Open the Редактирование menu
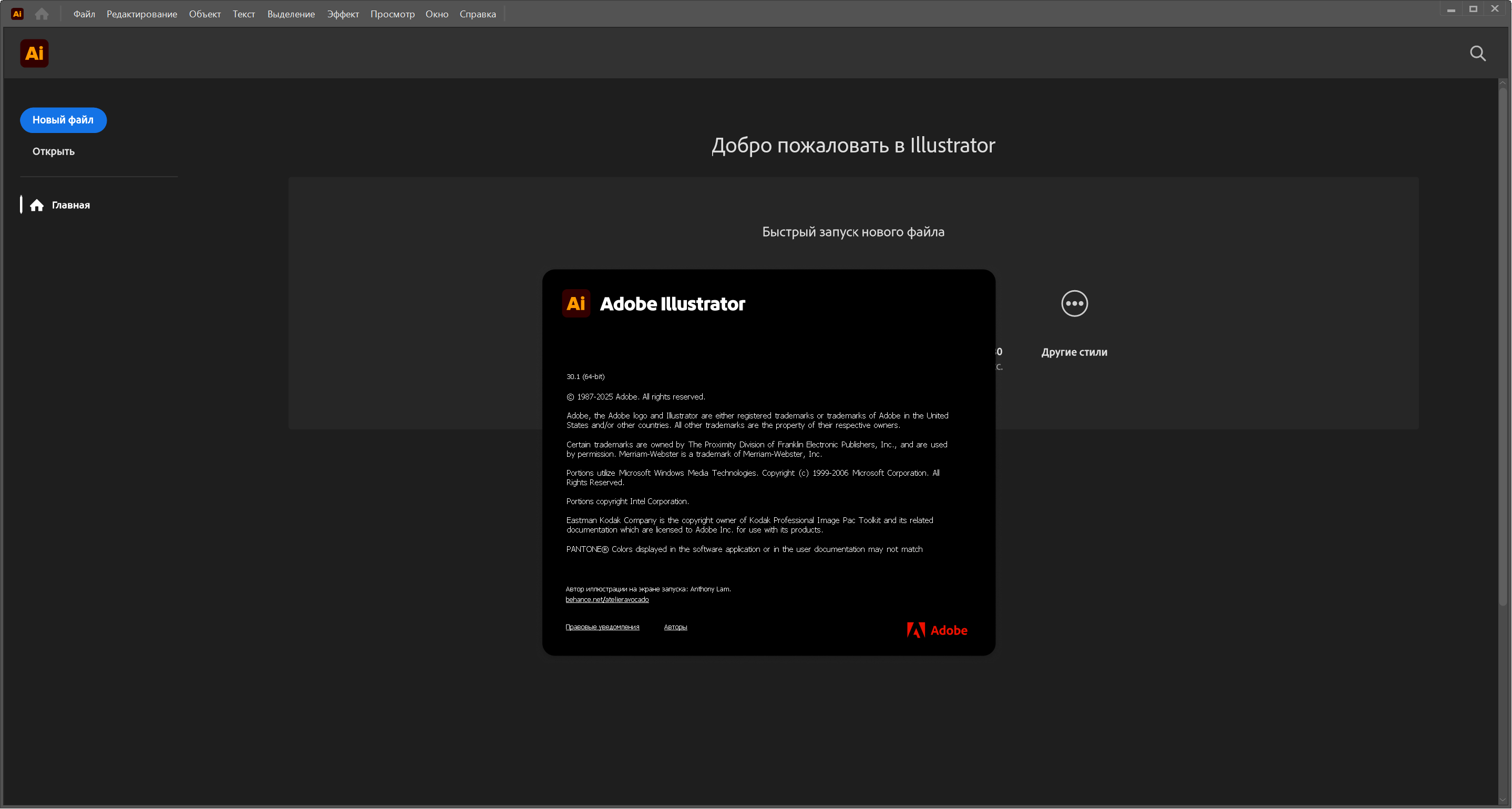This screenshot has height=809, width=1512. coord(141,14)
